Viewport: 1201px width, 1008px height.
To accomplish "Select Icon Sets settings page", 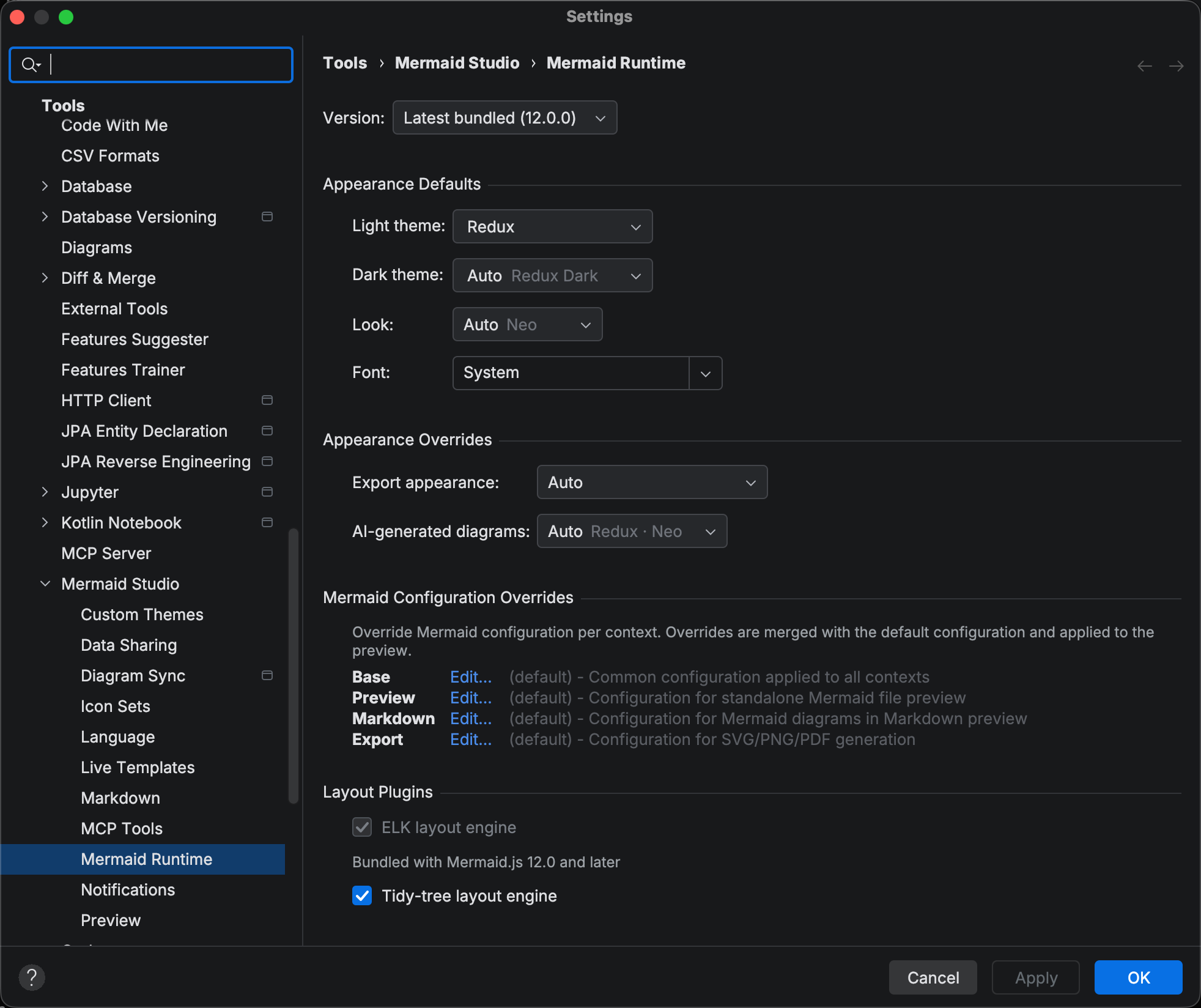I will coord(116,706).
